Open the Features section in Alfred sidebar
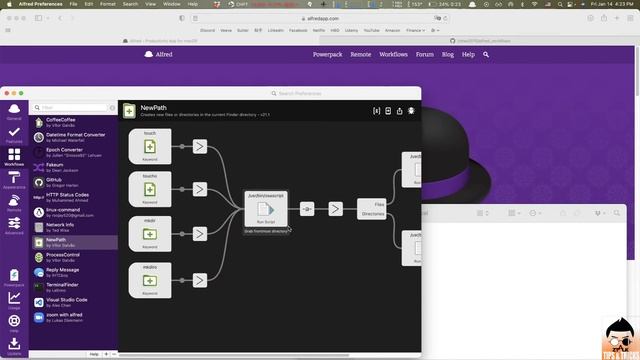The image size is (640, 360). tap(14, 135)
